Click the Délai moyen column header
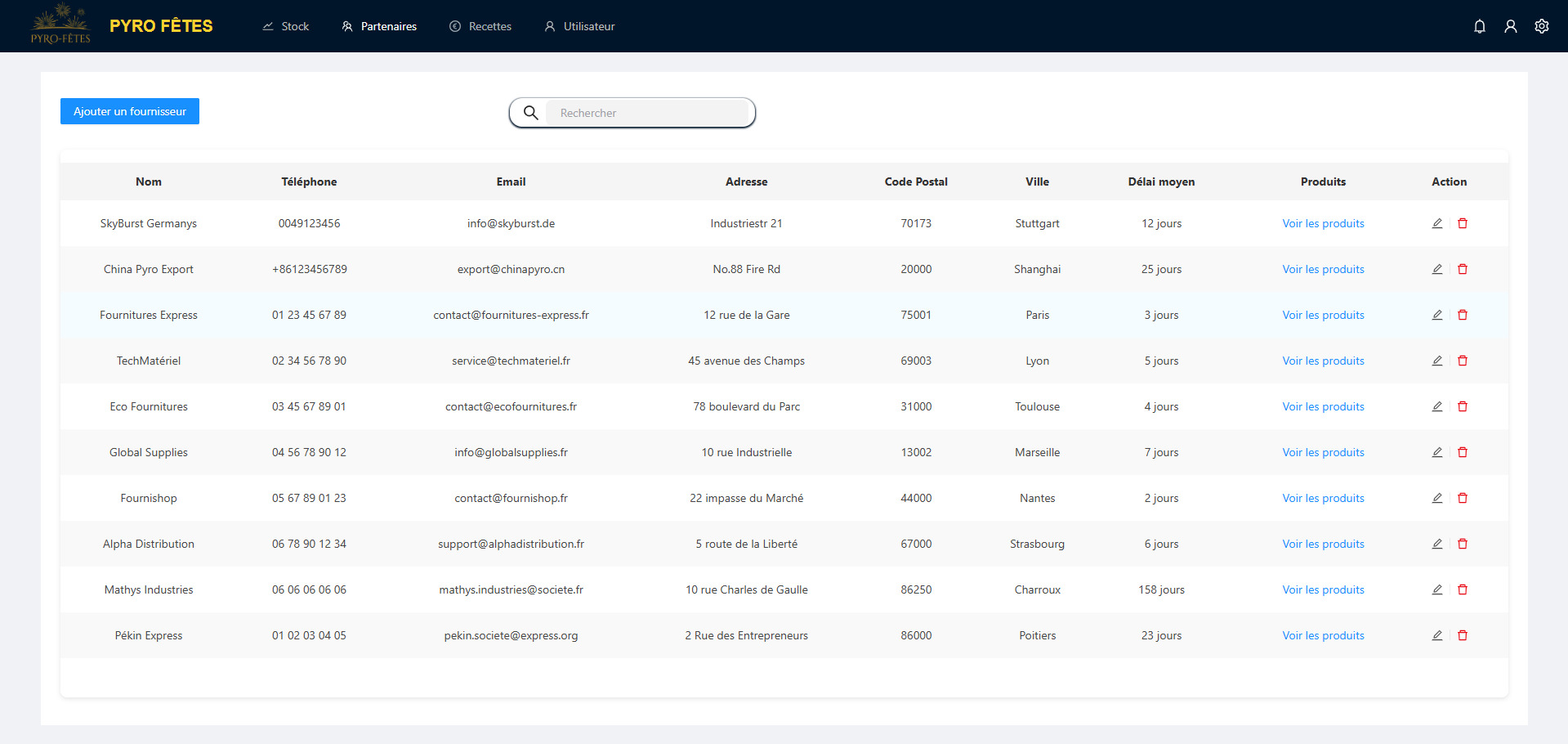 [x=1161, y=182]
